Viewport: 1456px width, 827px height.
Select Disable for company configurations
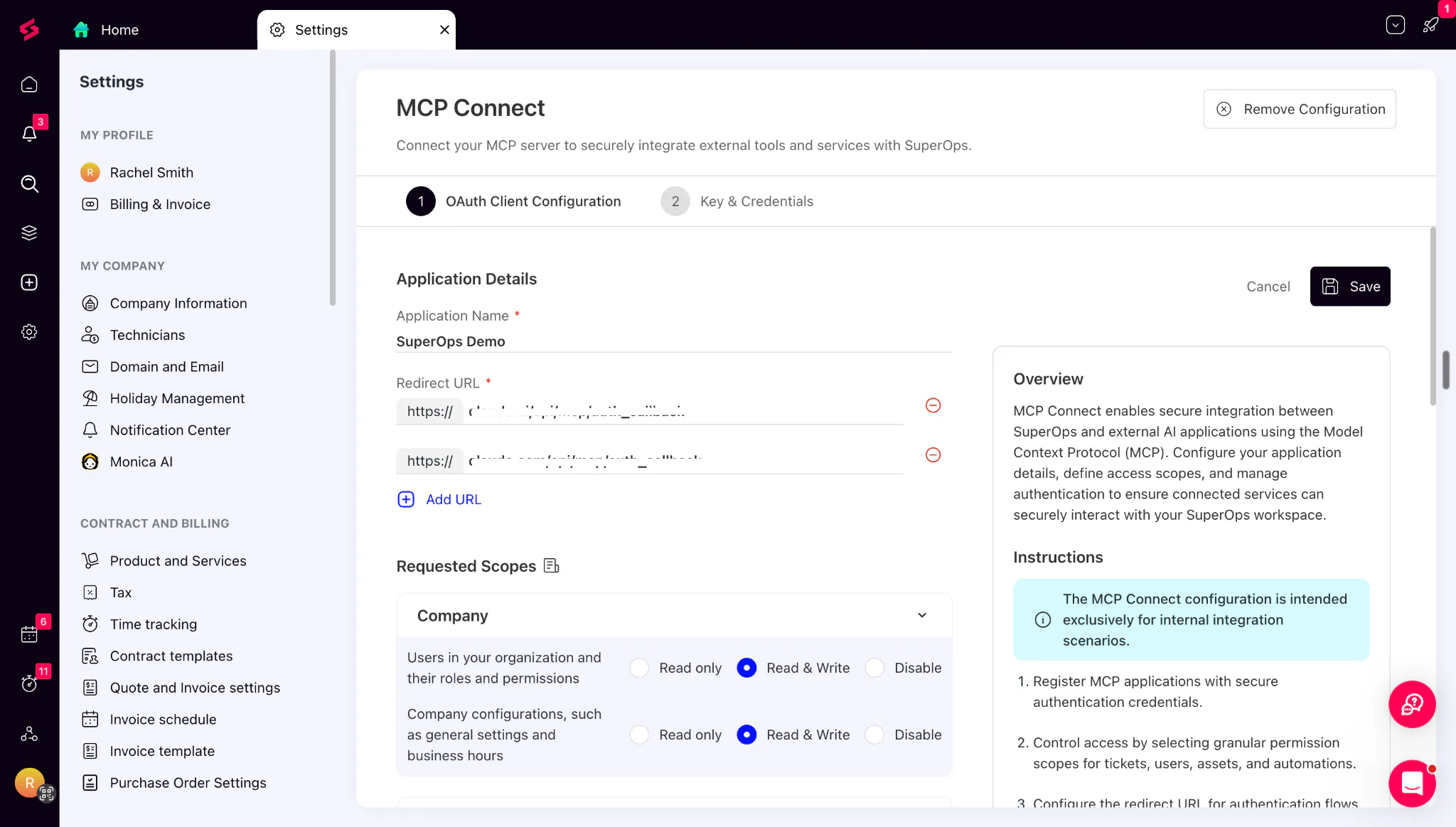point(874,735)
